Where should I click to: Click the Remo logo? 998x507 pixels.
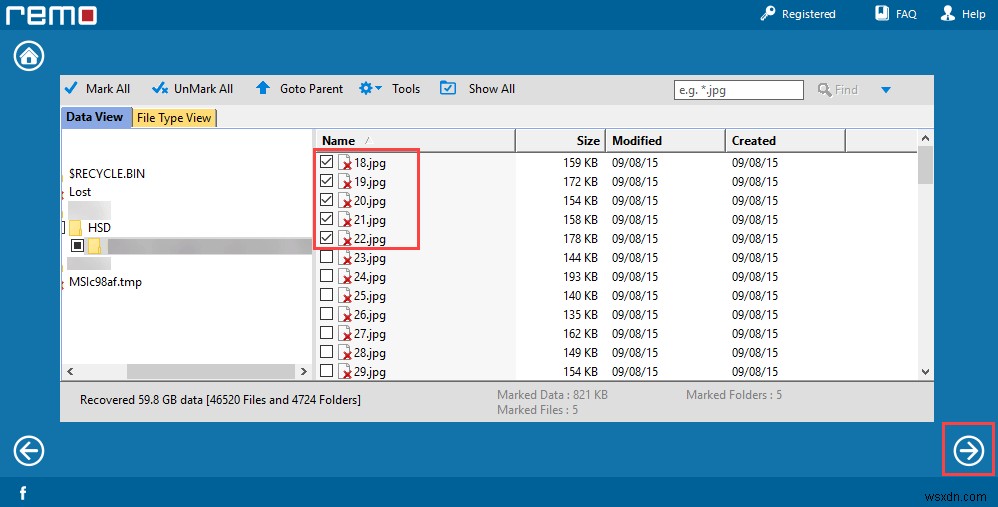pyautogui.click(x=52, y=14)
